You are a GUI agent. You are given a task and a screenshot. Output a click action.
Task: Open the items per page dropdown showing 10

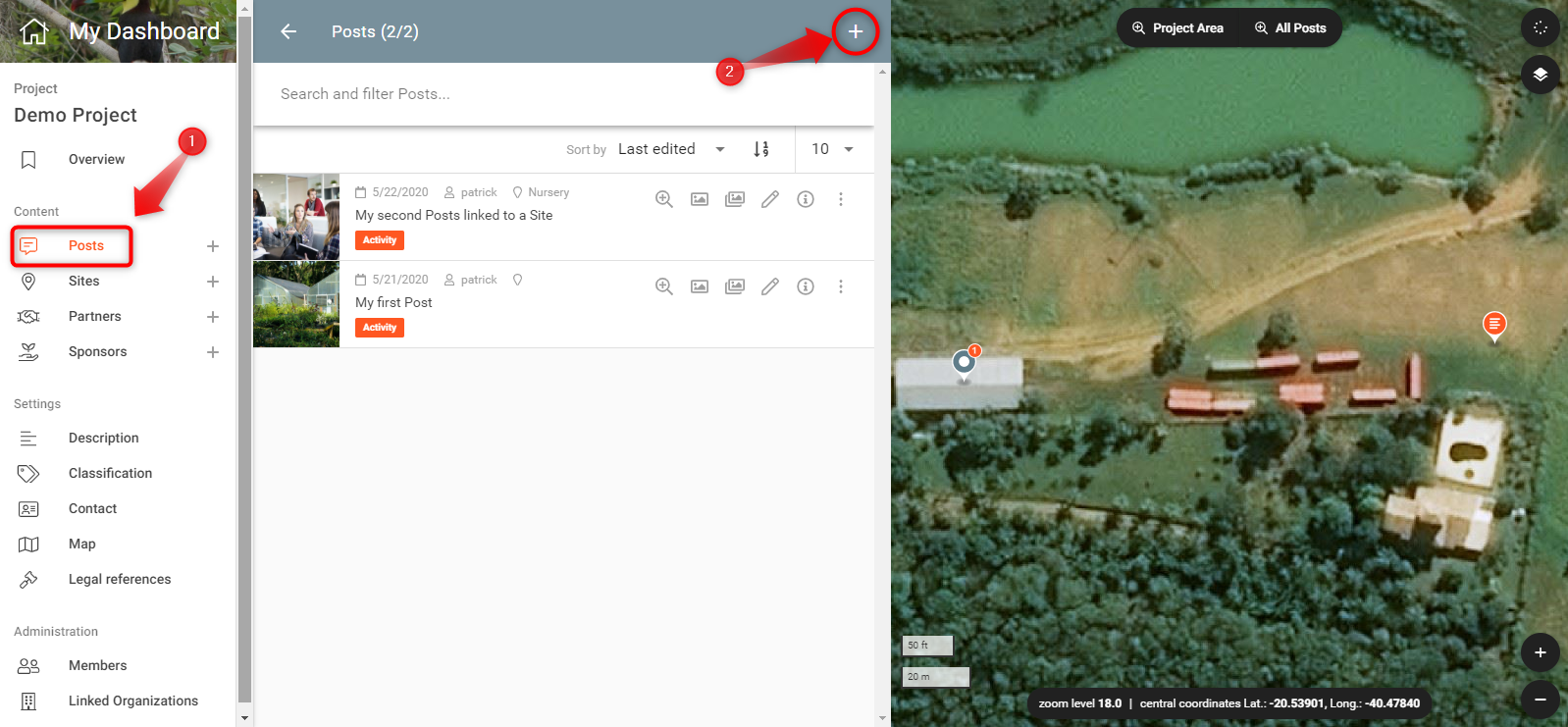point(832,149)
